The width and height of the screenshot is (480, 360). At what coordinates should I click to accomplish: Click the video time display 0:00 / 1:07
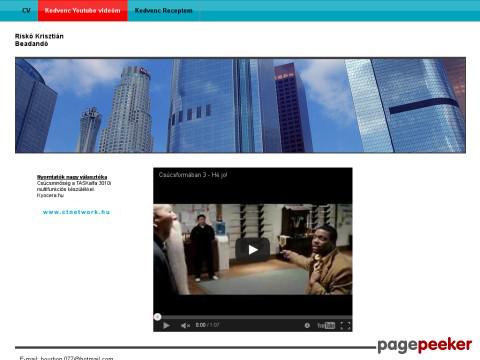pyautogui.click(x=207, y=325)
